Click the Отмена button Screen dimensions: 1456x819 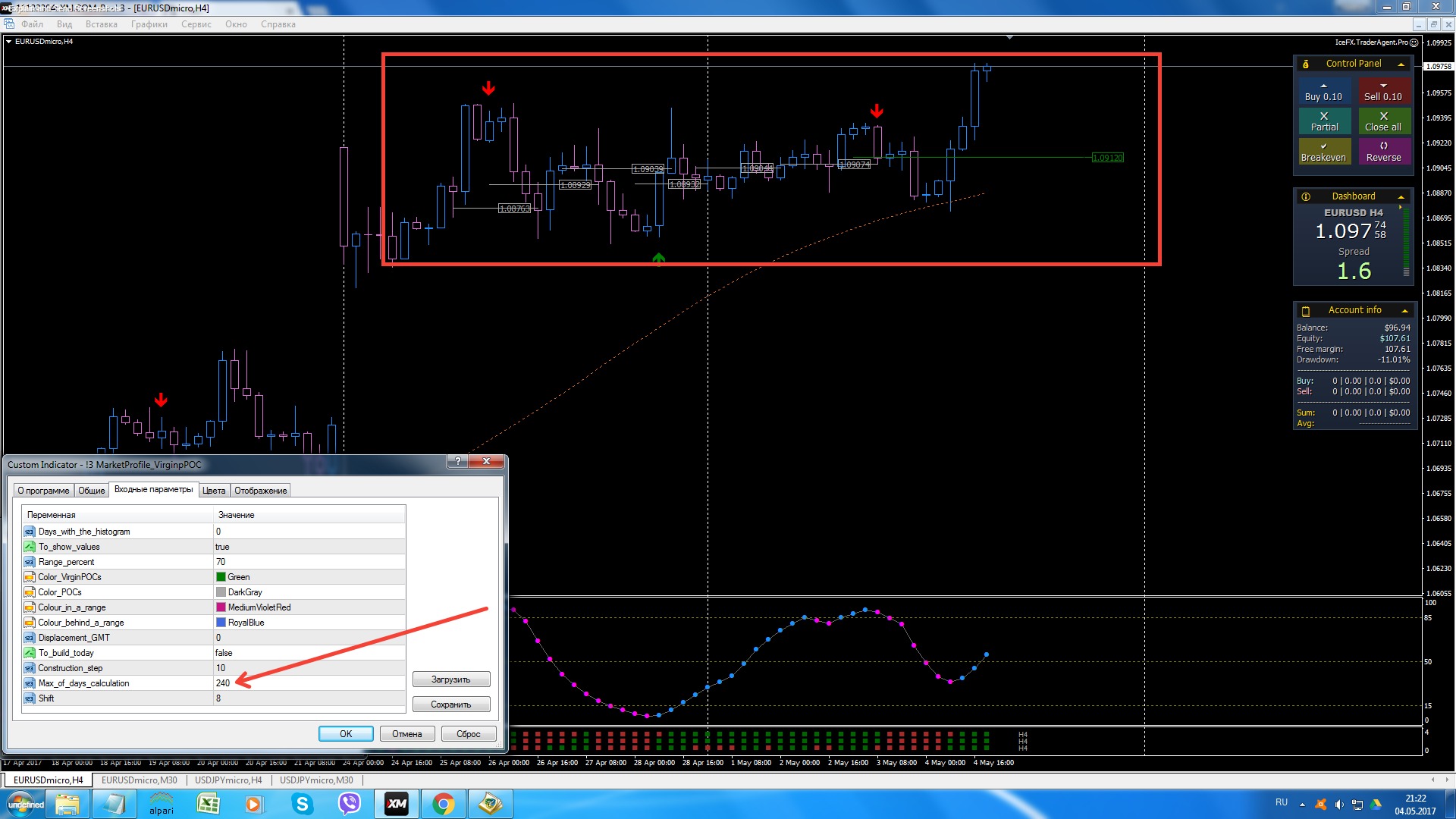(x=407, y=734)
